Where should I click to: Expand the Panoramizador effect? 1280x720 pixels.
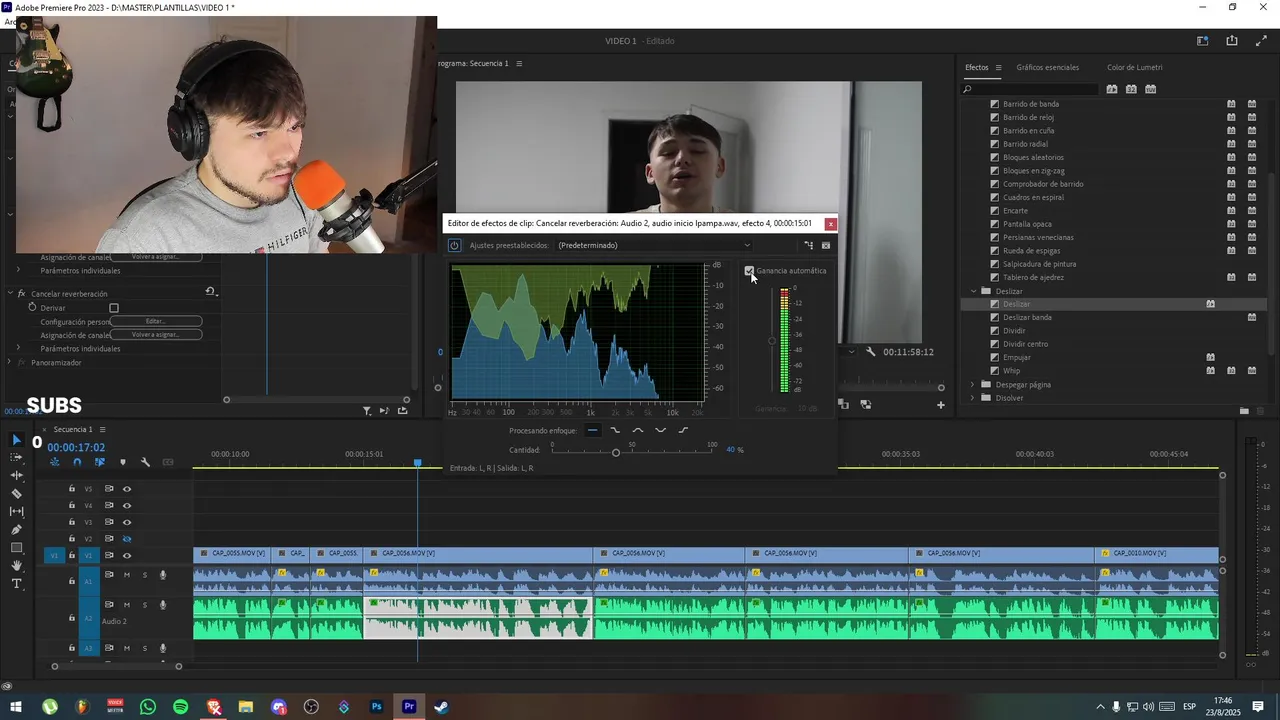tap(9, 362)
